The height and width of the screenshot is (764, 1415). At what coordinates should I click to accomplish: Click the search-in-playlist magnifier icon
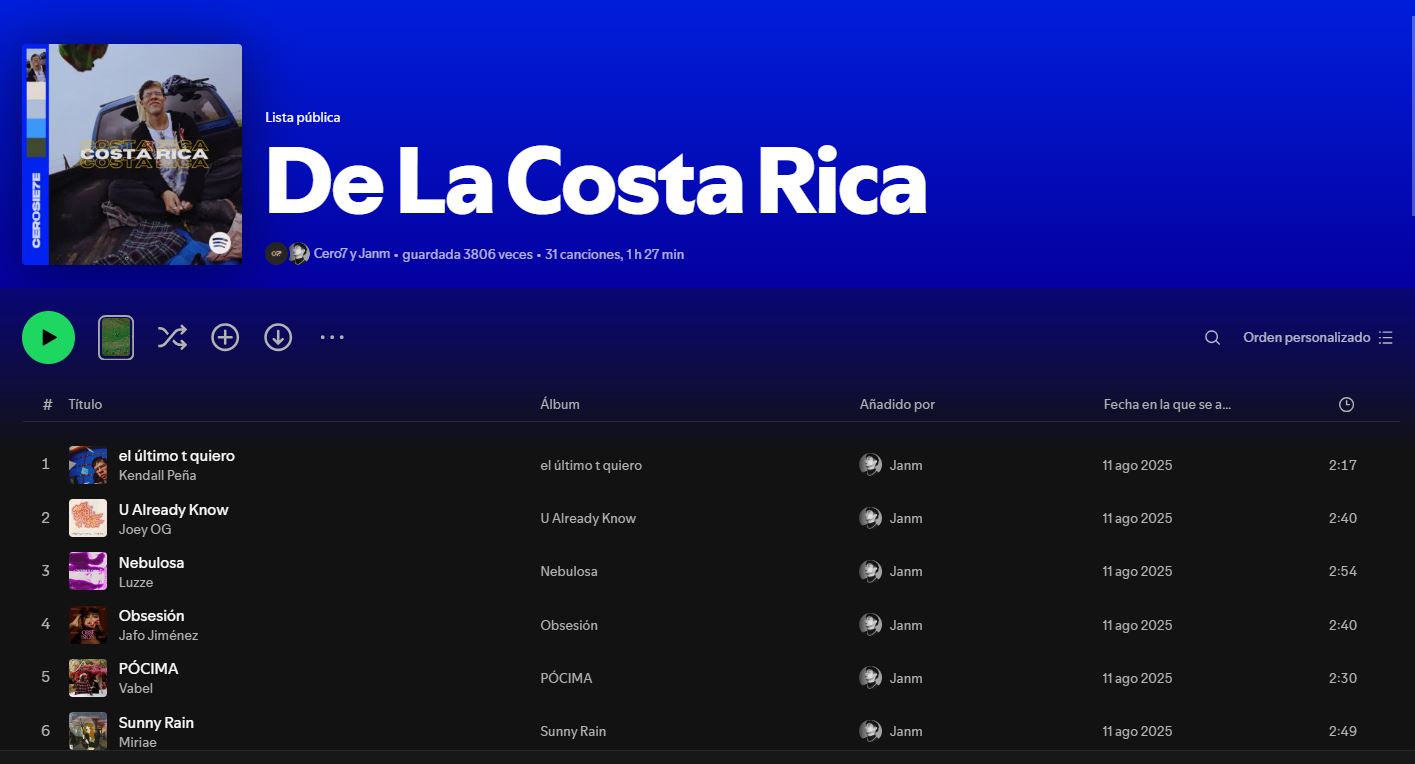(1212, 338)
